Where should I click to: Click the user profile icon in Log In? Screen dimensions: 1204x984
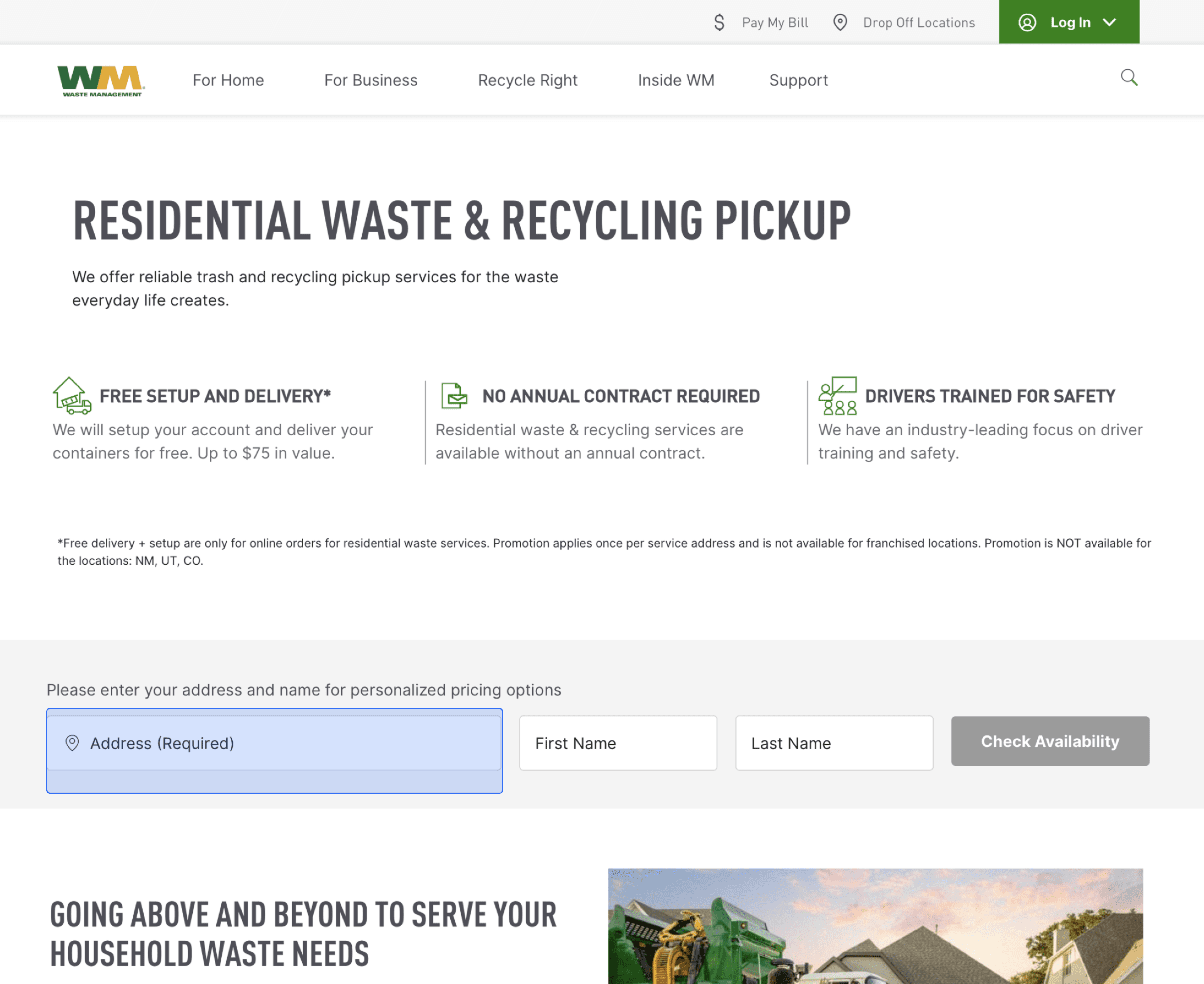pos(1027,23)
